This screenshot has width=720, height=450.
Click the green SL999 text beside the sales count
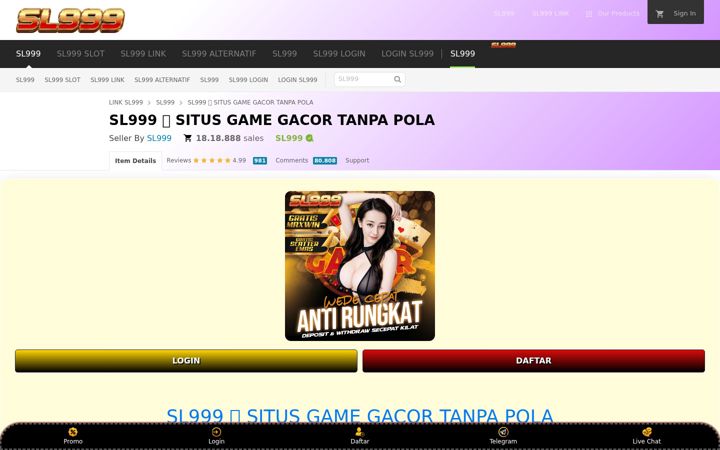(289, 138)
